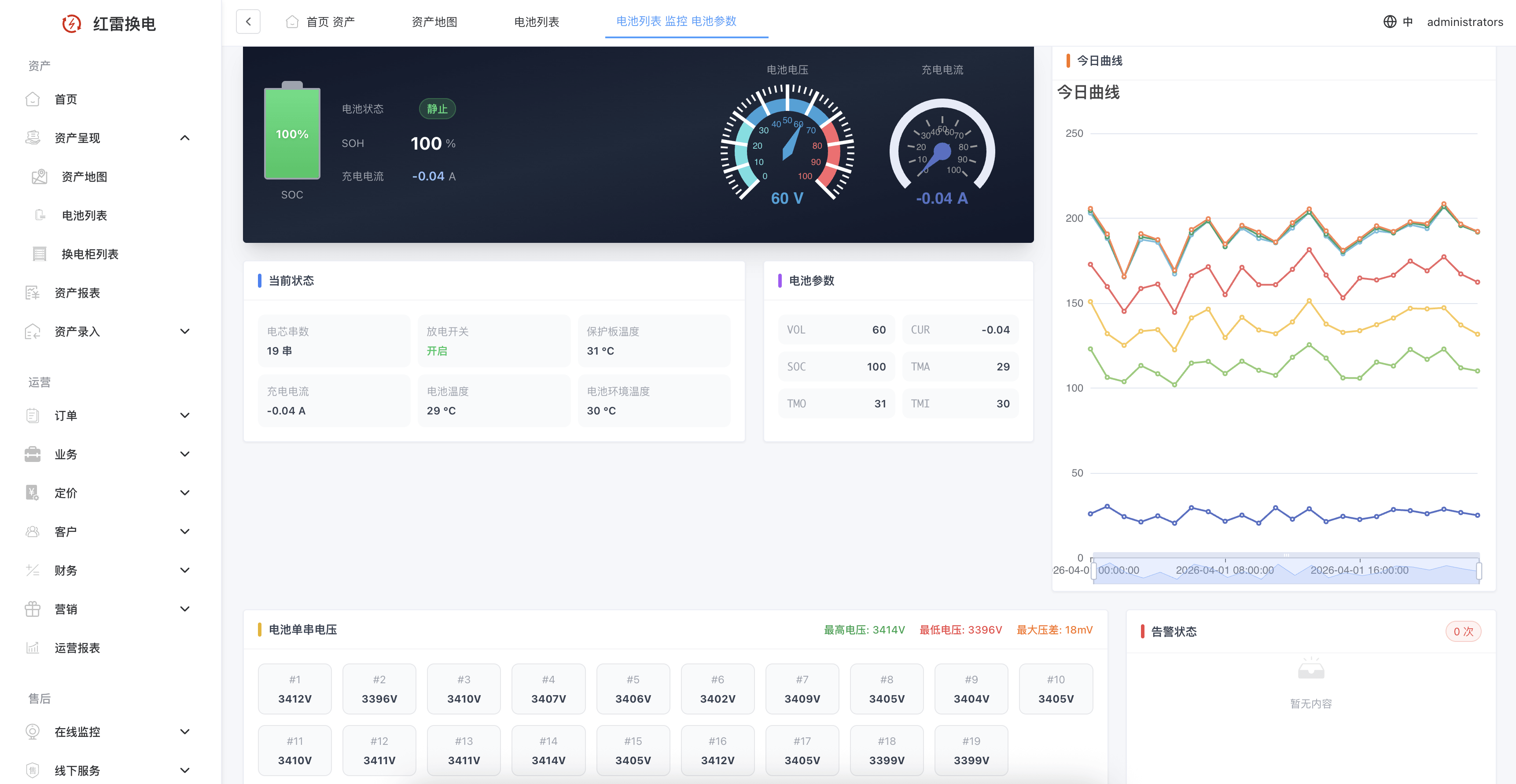Collapse the 资产呈现 menu chevron
The image size is (1516, 784).
point(185,138)
